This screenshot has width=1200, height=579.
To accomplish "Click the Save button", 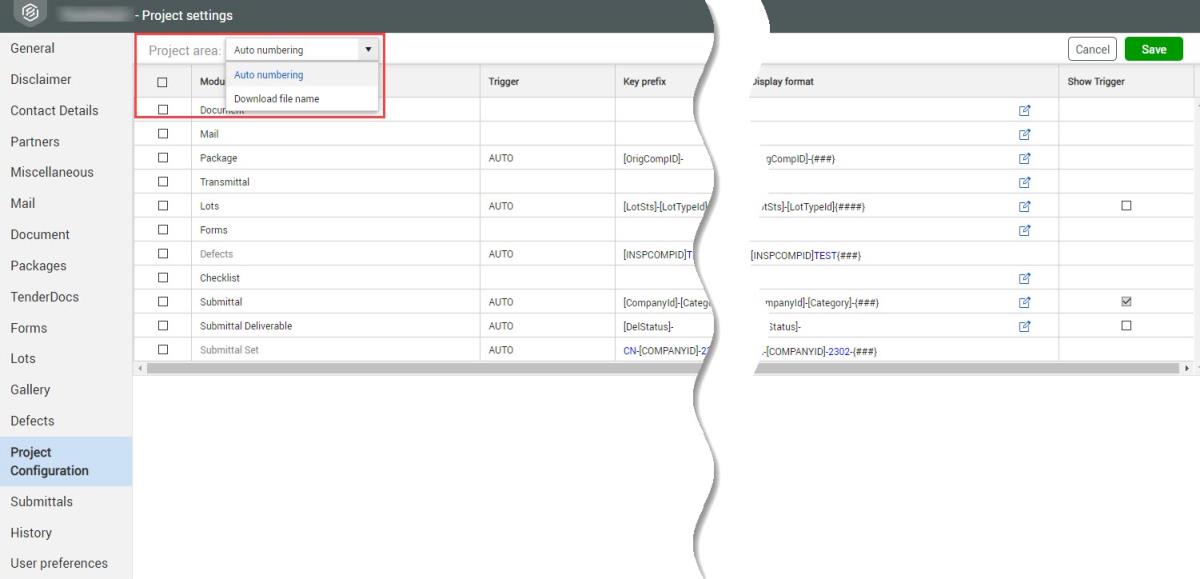I will coord(1154,49).
